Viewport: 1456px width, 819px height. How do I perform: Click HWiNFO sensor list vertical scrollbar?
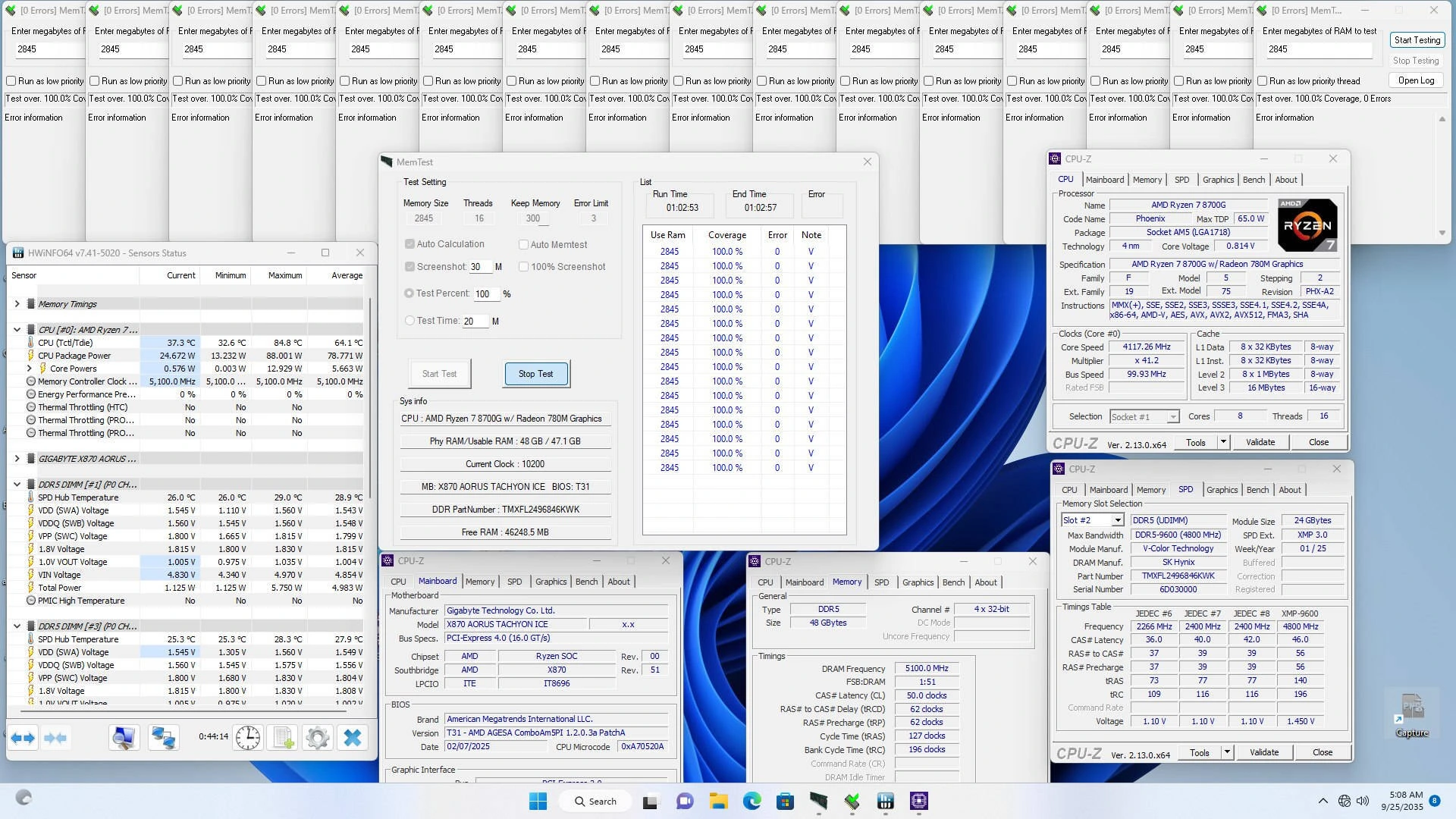point(370,394)
